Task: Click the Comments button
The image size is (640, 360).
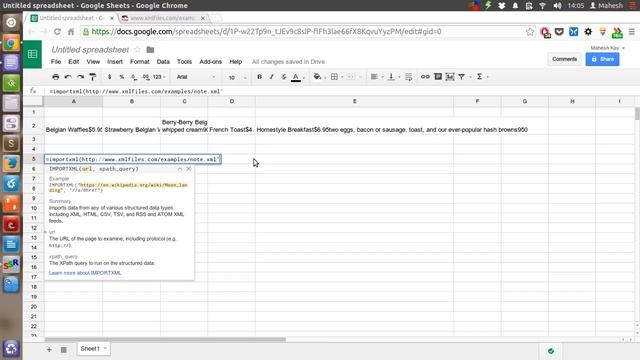Action: pyautogui.click(x=564, y=59)
